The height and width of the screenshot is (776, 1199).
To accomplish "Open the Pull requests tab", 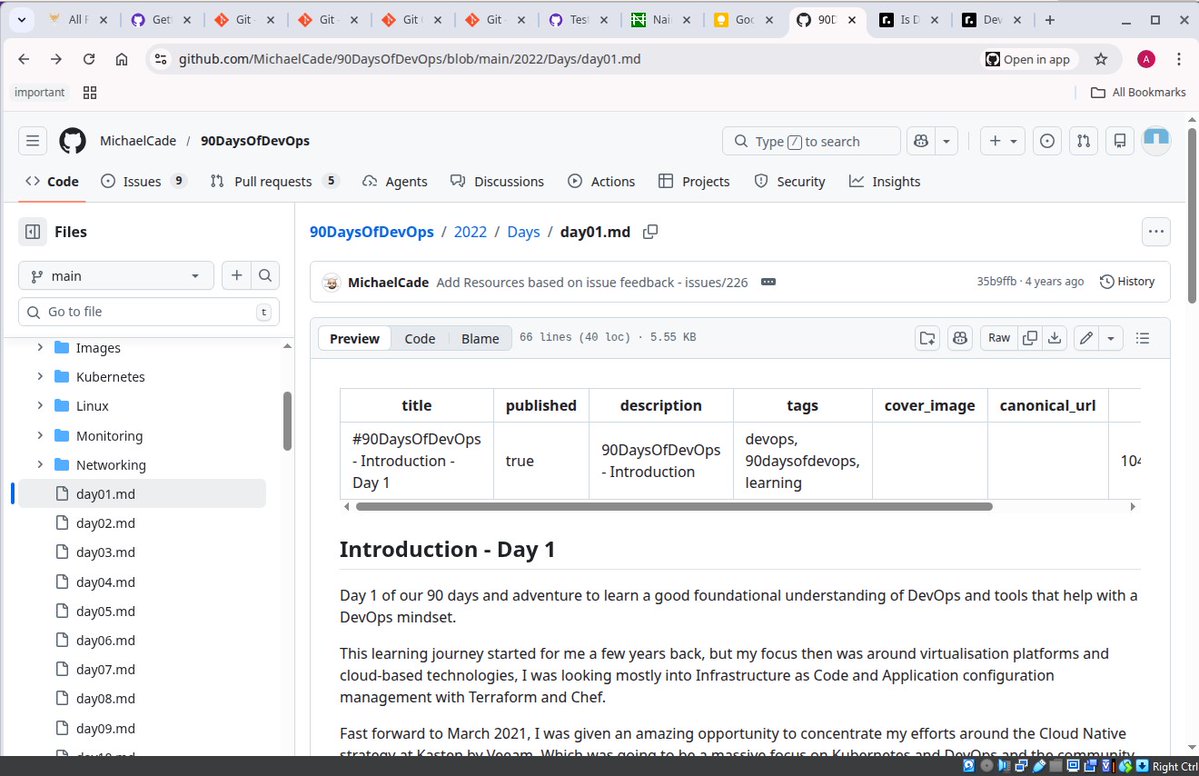I will click(274, 181).
